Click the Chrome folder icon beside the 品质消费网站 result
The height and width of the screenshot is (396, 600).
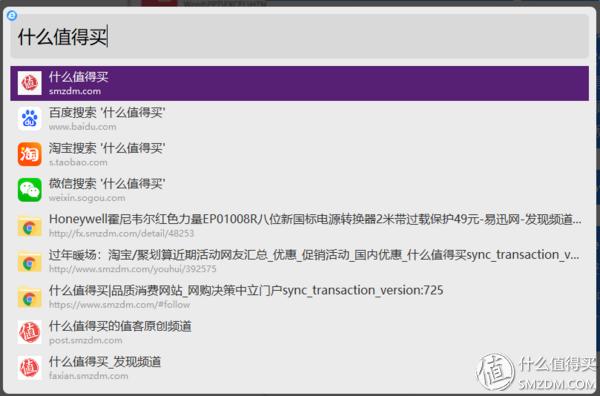(x=29, y=297)
